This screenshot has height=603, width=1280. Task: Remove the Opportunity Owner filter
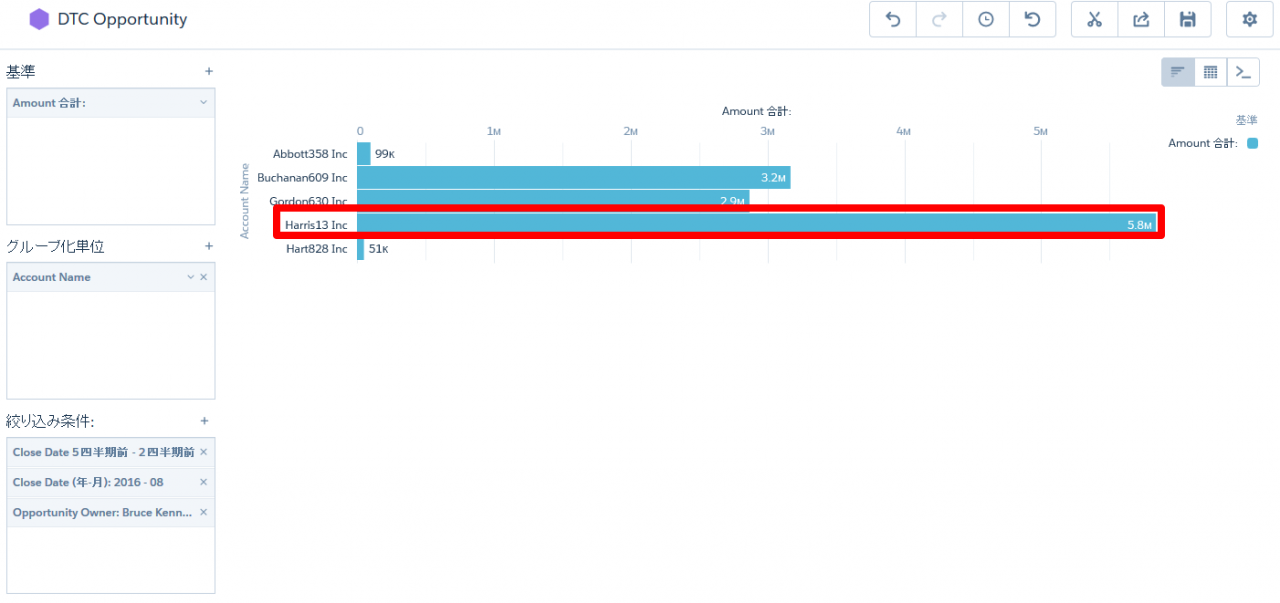203,512
